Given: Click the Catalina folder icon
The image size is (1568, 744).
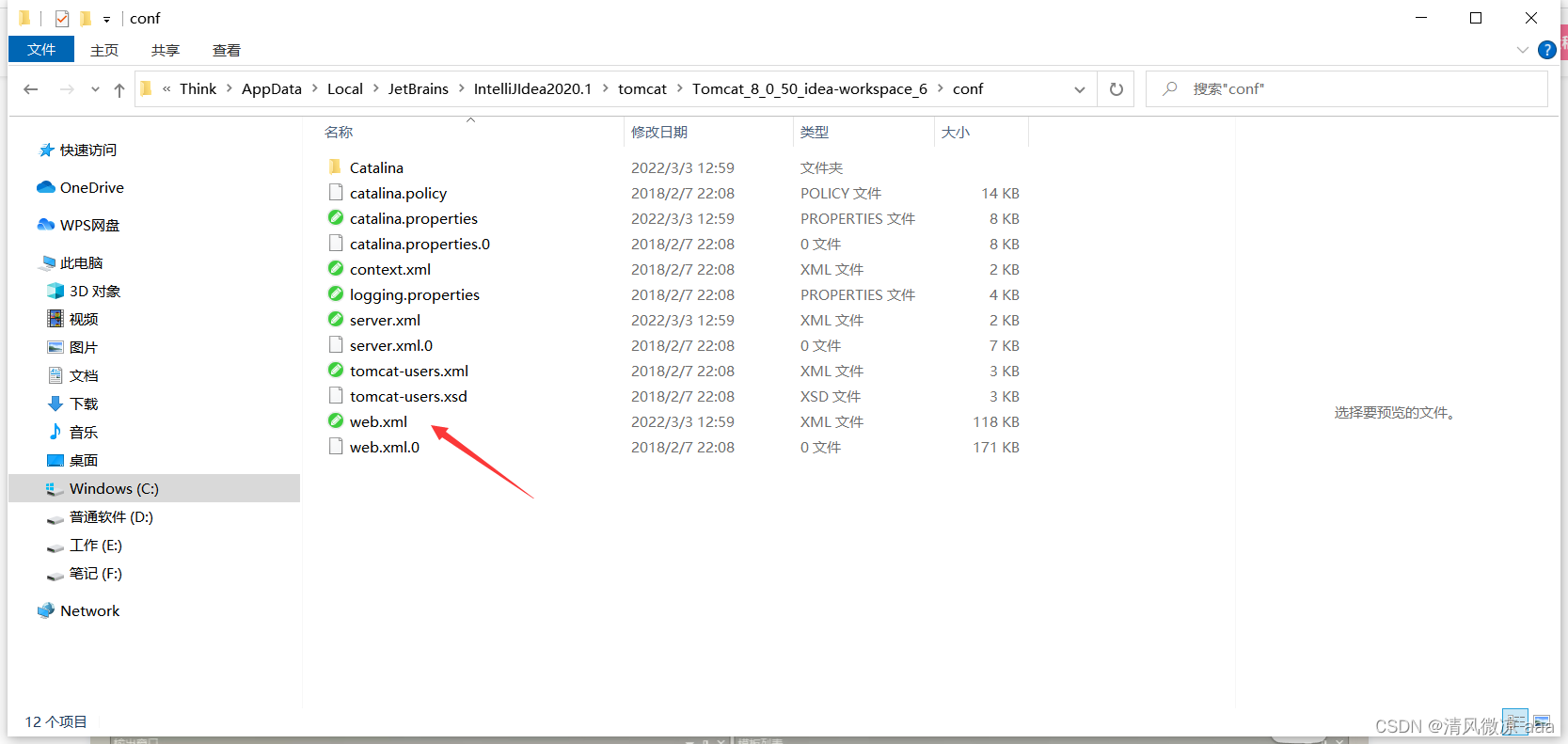Looking at the screenshot, I should coord(336,167).
